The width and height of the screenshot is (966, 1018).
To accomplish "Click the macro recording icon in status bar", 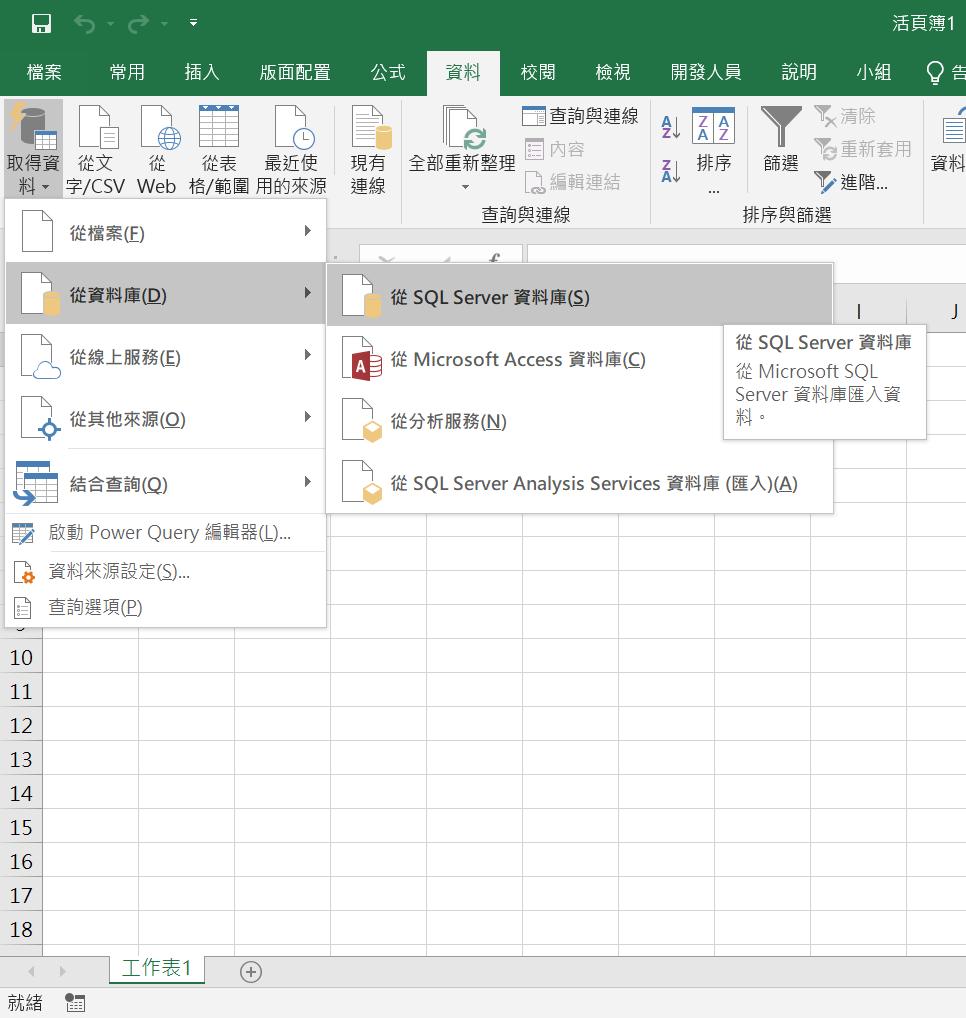I will [75, 1003].
